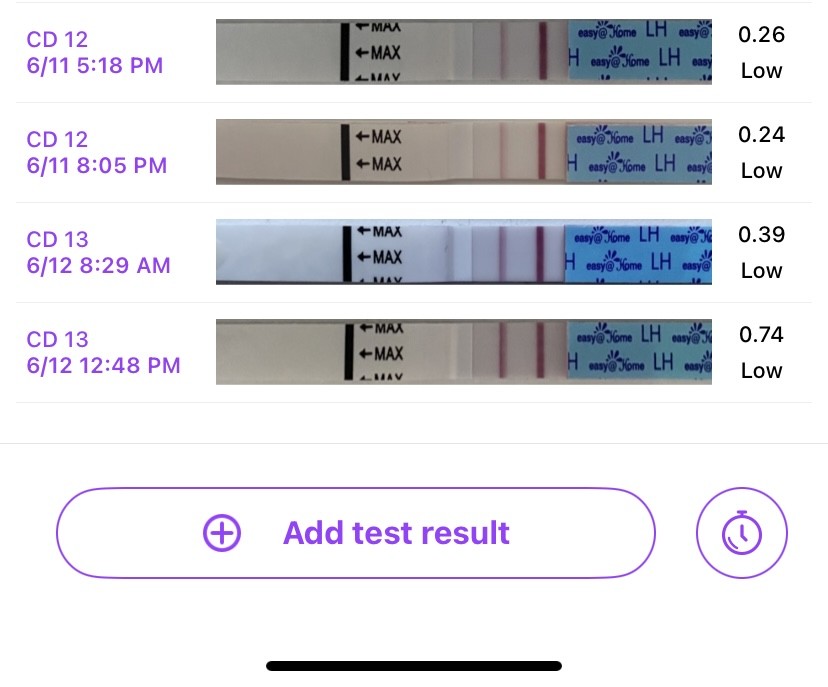Click the 0.26 ratio value

point(761,35)
